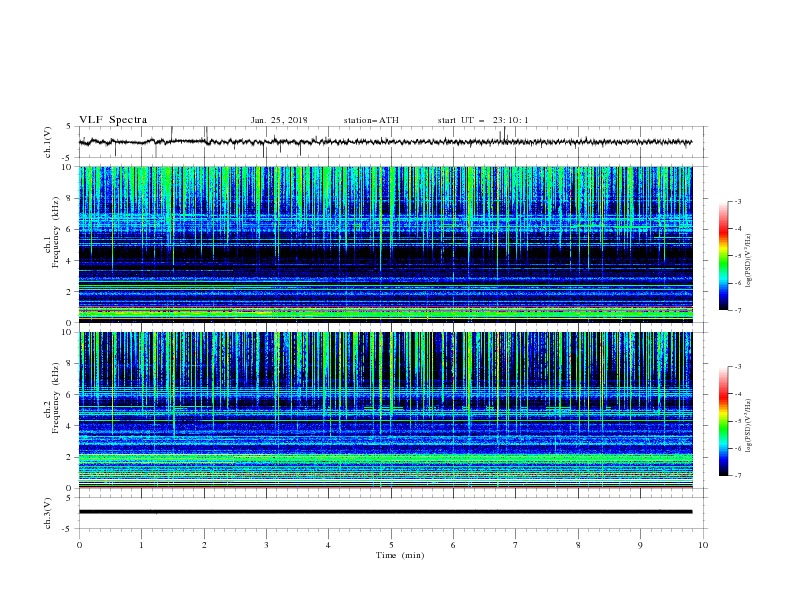Screen dimensions: 792x612
Task: Click the "Time (min)" axis label
Action: click(400, 555)
